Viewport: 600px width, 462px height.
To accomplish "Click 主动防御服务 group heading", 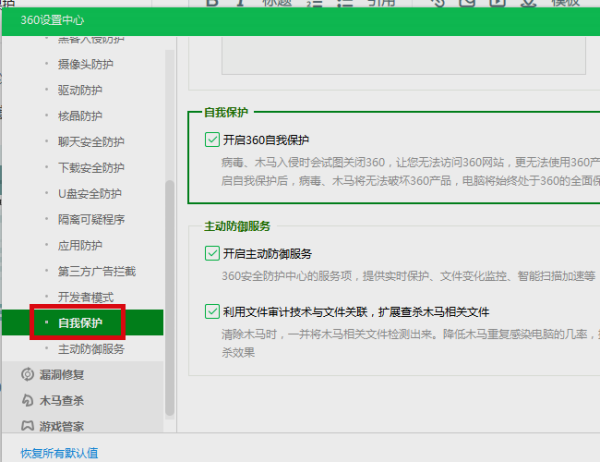I will click(237, 226).
